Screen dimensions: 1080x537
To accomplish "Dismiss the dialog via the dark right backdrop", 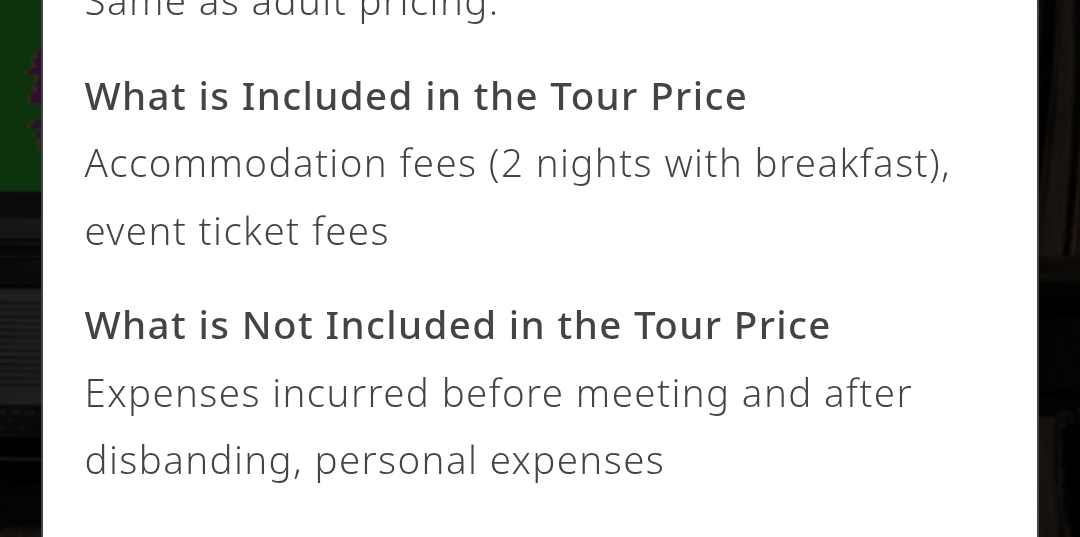I will [x=1059, y=268].
